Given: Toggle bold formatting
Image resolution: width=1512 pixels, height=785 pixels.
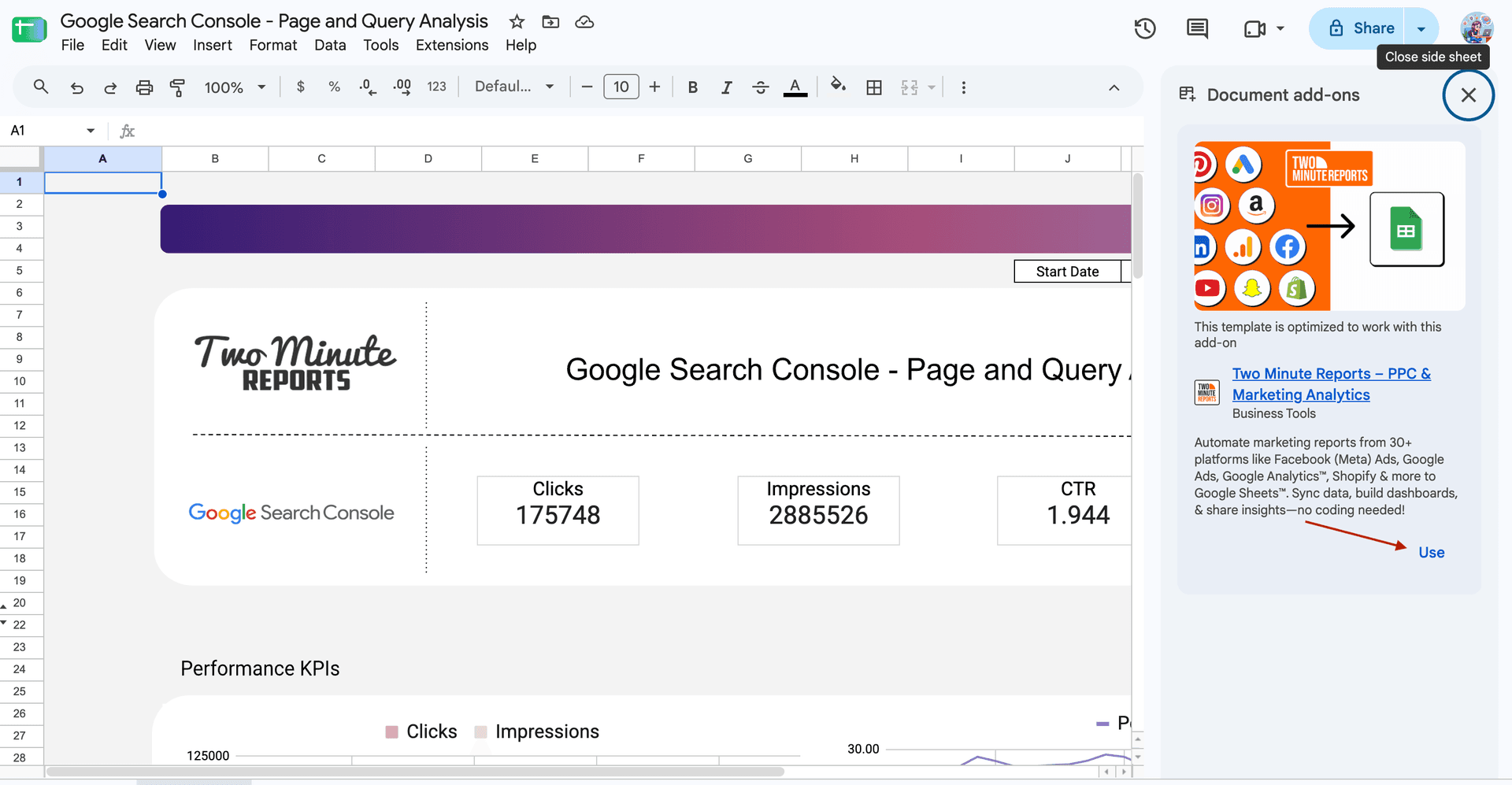Looking at the screenshot, I should (x=693, y=87).
